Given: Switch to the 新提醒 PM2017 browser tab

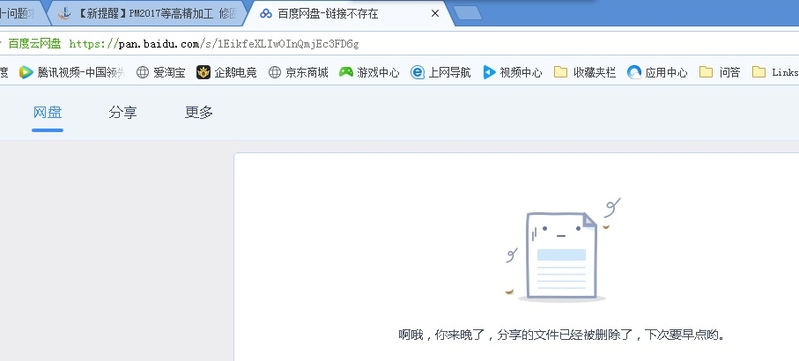Looking at the screenshot, I should (x=148, y=14).
